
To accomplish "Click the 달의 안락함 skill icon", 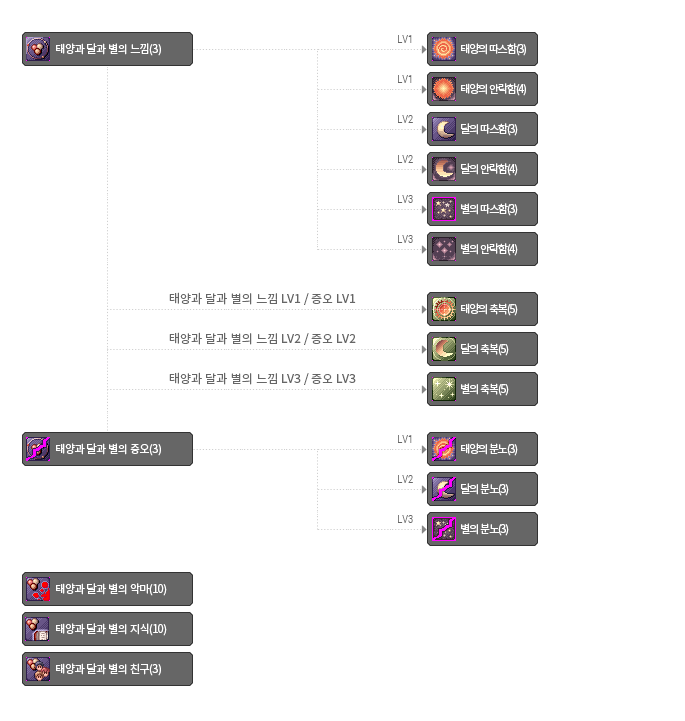I will tap(443, 169).
